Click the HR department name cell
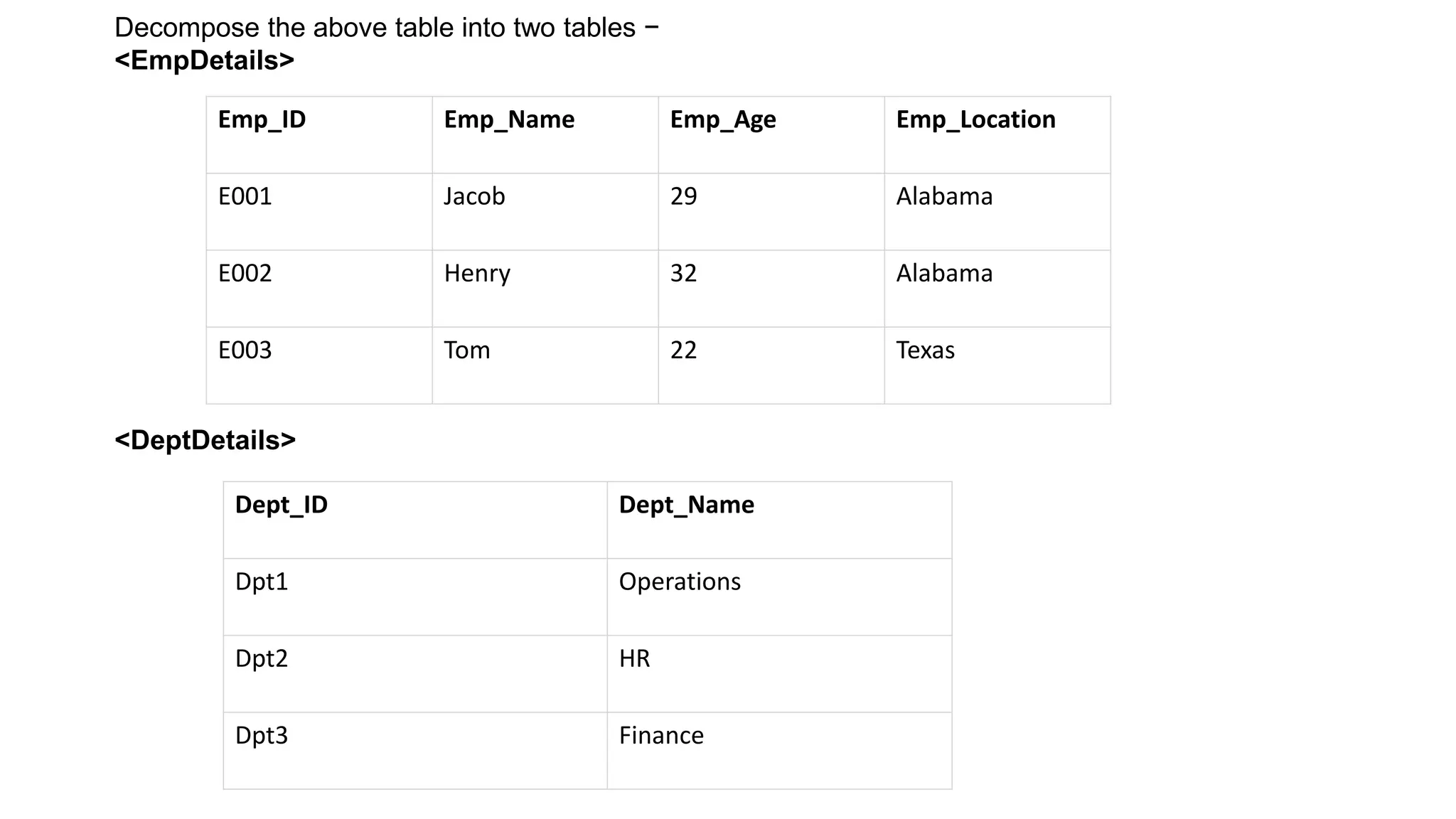 [634, 658]
